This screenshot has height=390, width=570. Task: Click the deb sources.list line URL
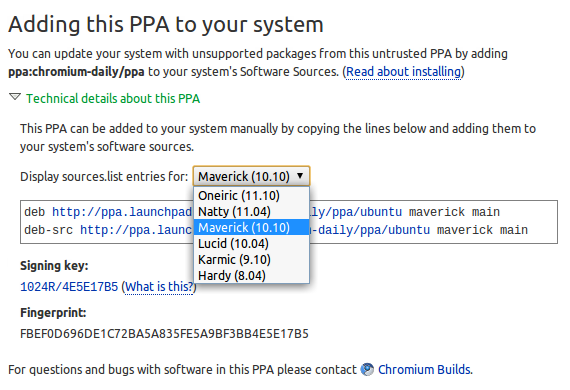[227, 212]
